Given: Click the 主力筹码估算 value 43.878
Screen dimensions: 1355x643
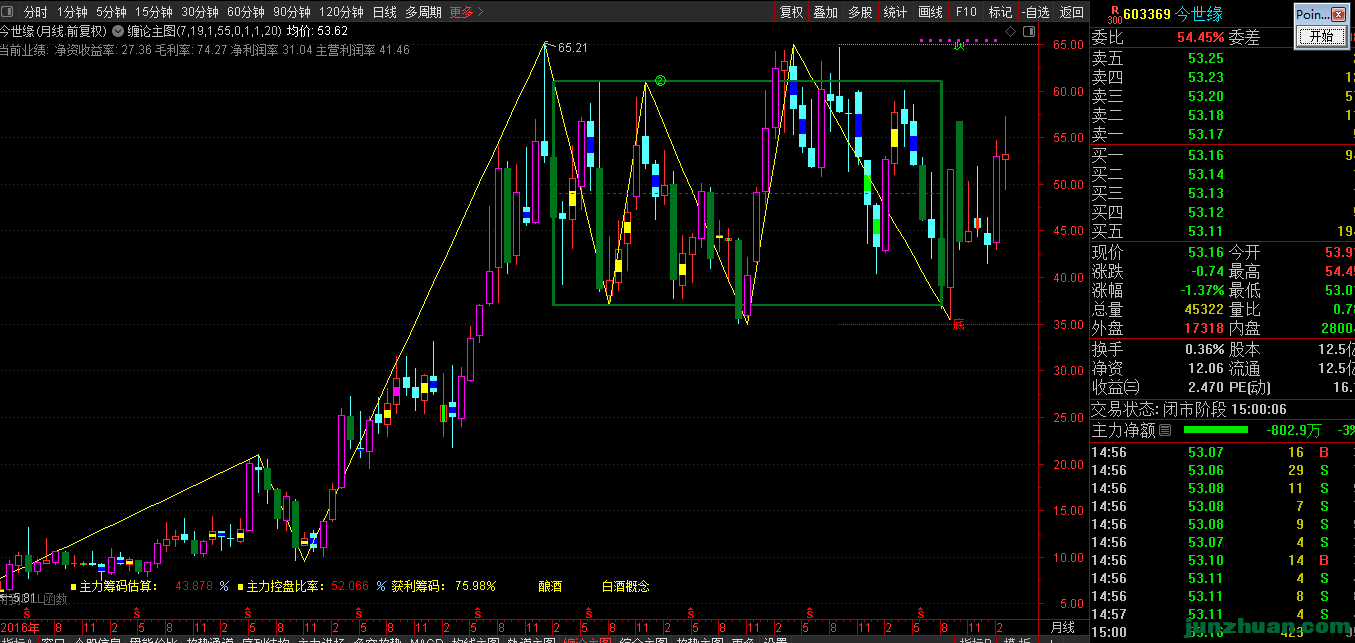Looking at the screenshot, I should tap(194, 586).
